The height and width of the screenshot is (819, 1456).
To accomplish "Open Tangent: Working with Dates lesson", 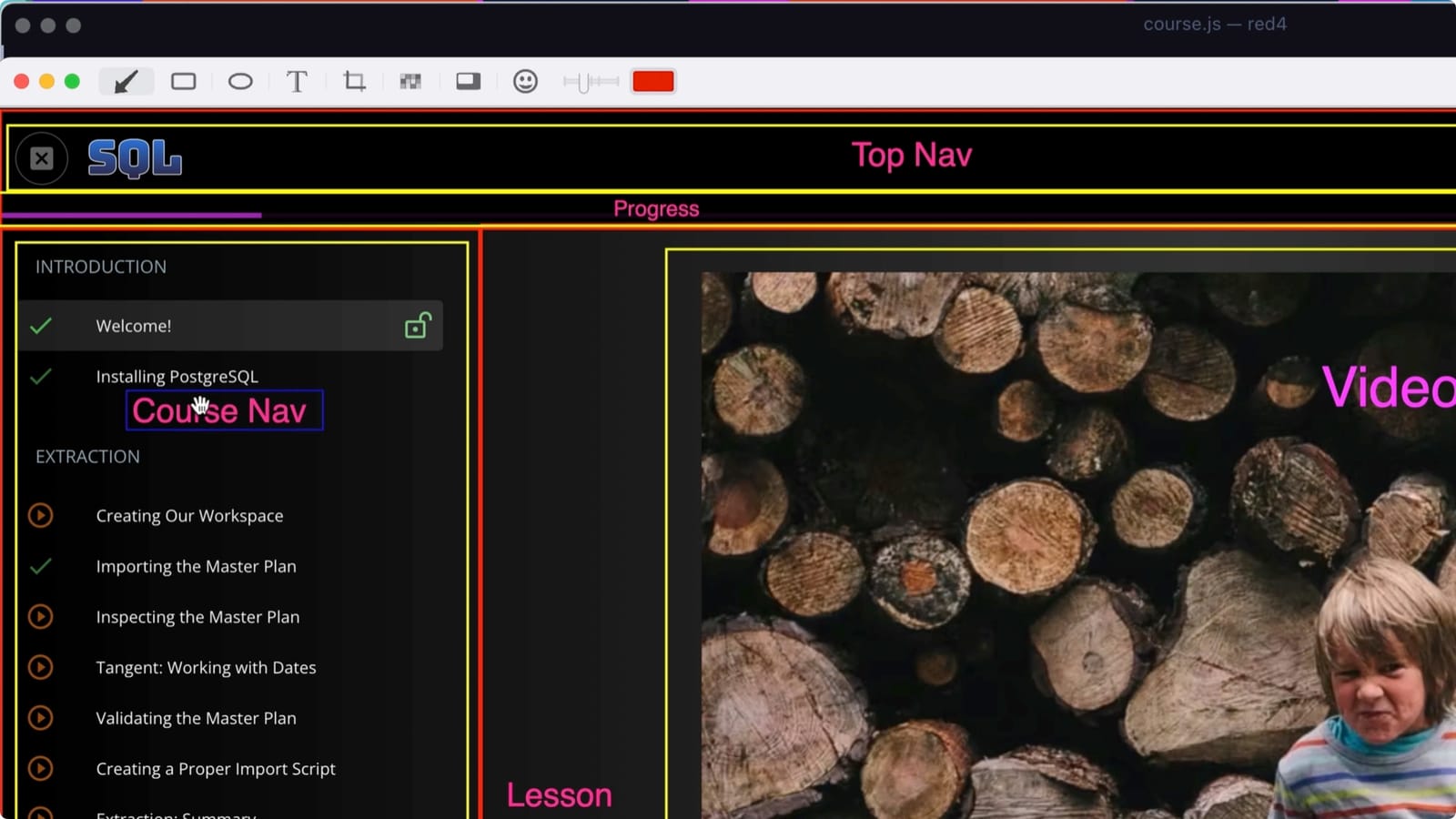I will pyautogui.click(x=206, y=668).
